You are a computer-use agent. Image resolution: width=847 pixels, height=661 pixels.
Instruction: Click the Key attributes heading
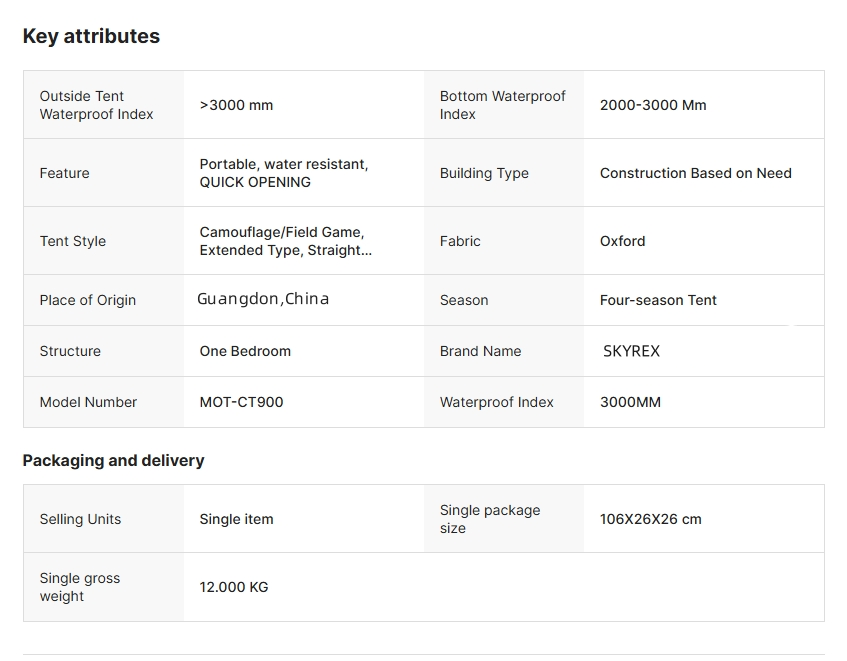(91, 36)
